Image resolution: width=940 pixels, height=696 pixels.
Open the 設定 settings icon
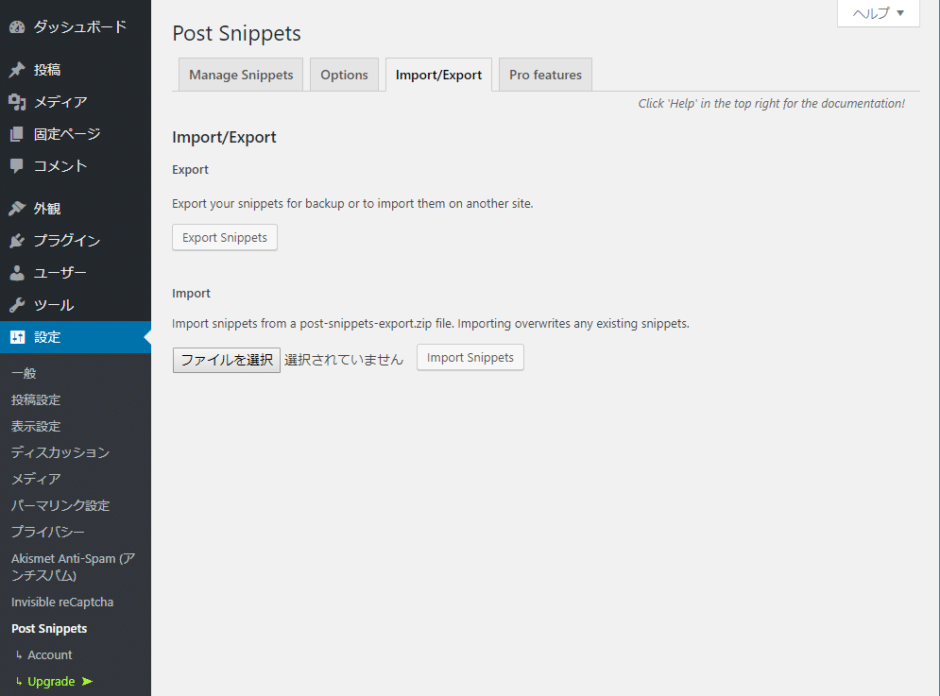18,337
